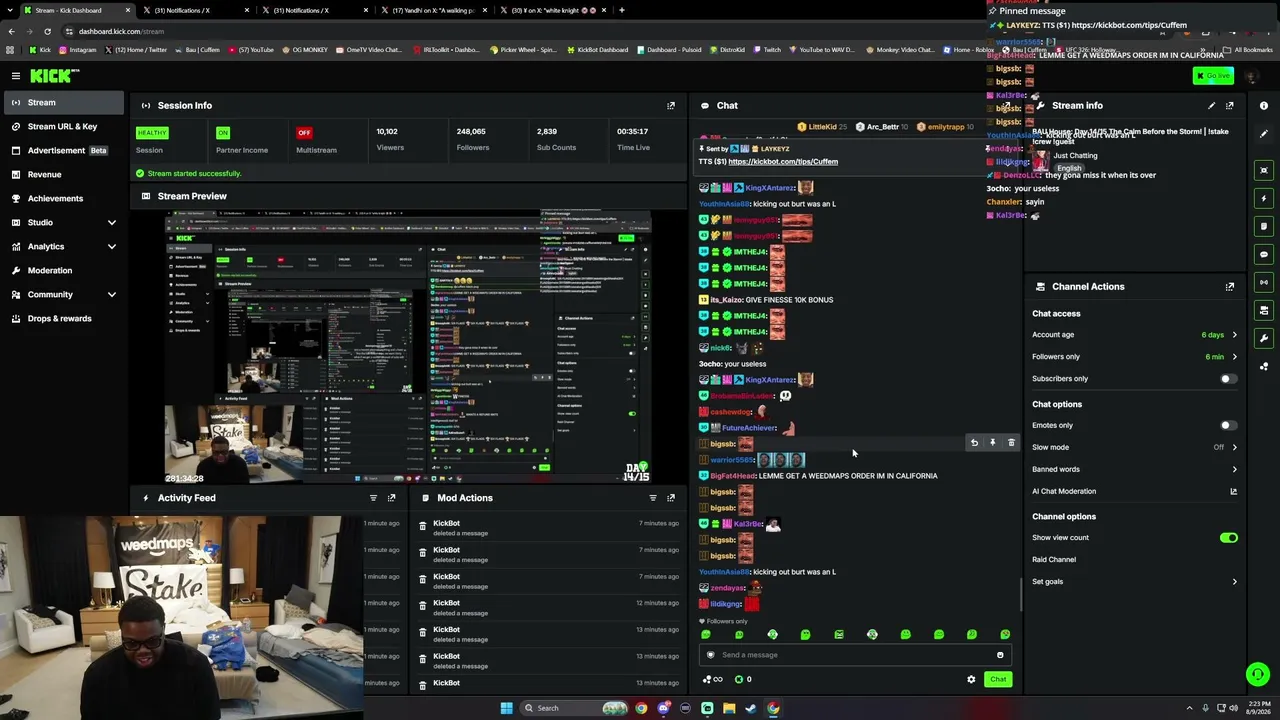Delete the hovered bigssb chat message
Viewport: 1280px width, 720px height.
(1011, 442)
